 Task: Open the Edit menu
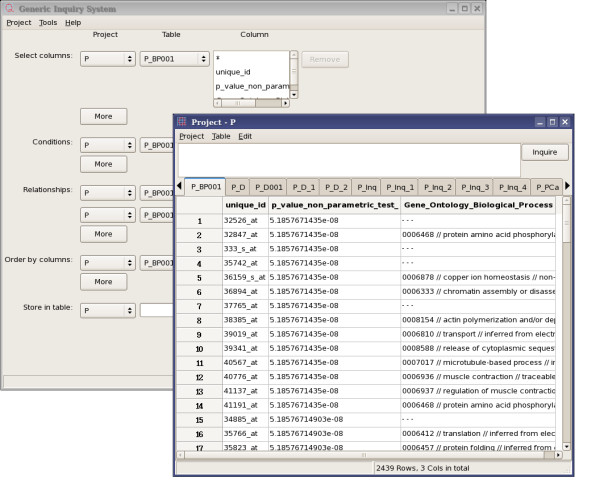[245, 136]
